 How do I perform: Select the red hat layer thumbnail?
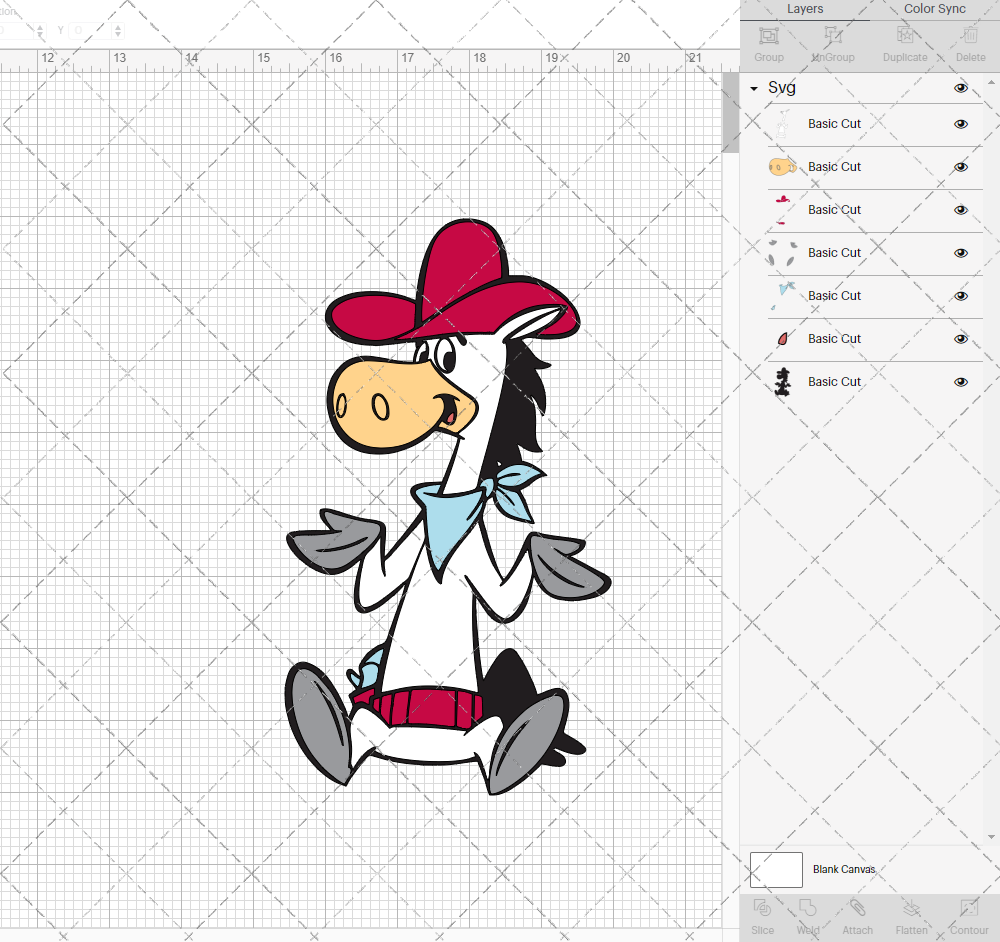(783, 210)
